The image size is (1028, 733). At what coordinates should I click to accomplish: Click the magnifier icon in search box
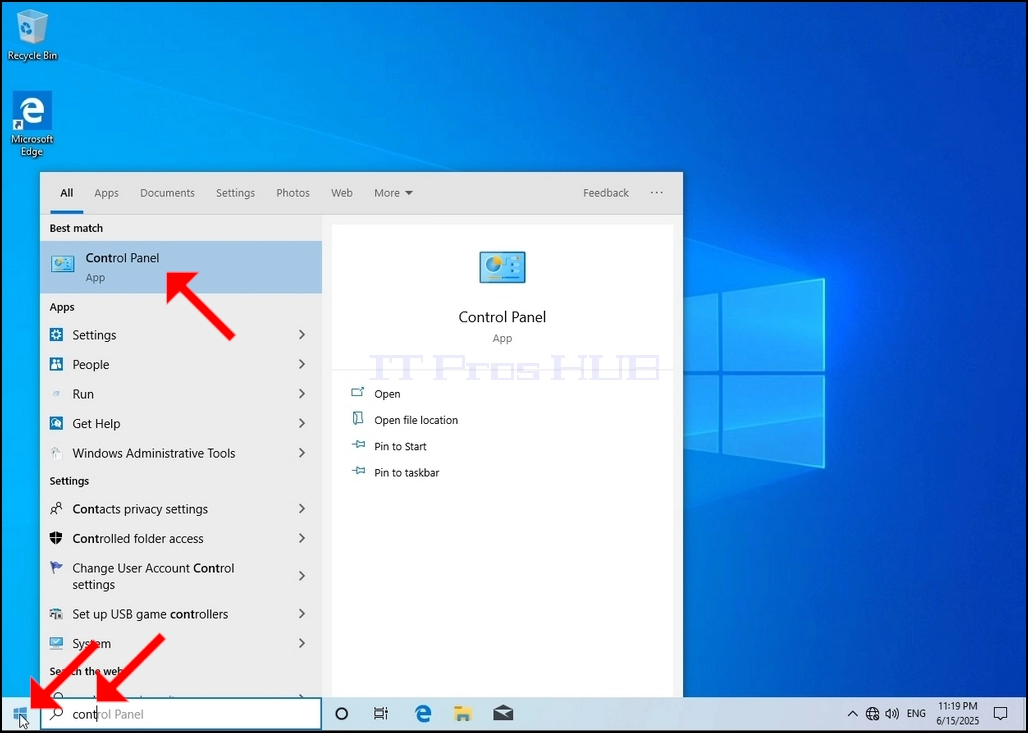(57, 713)
